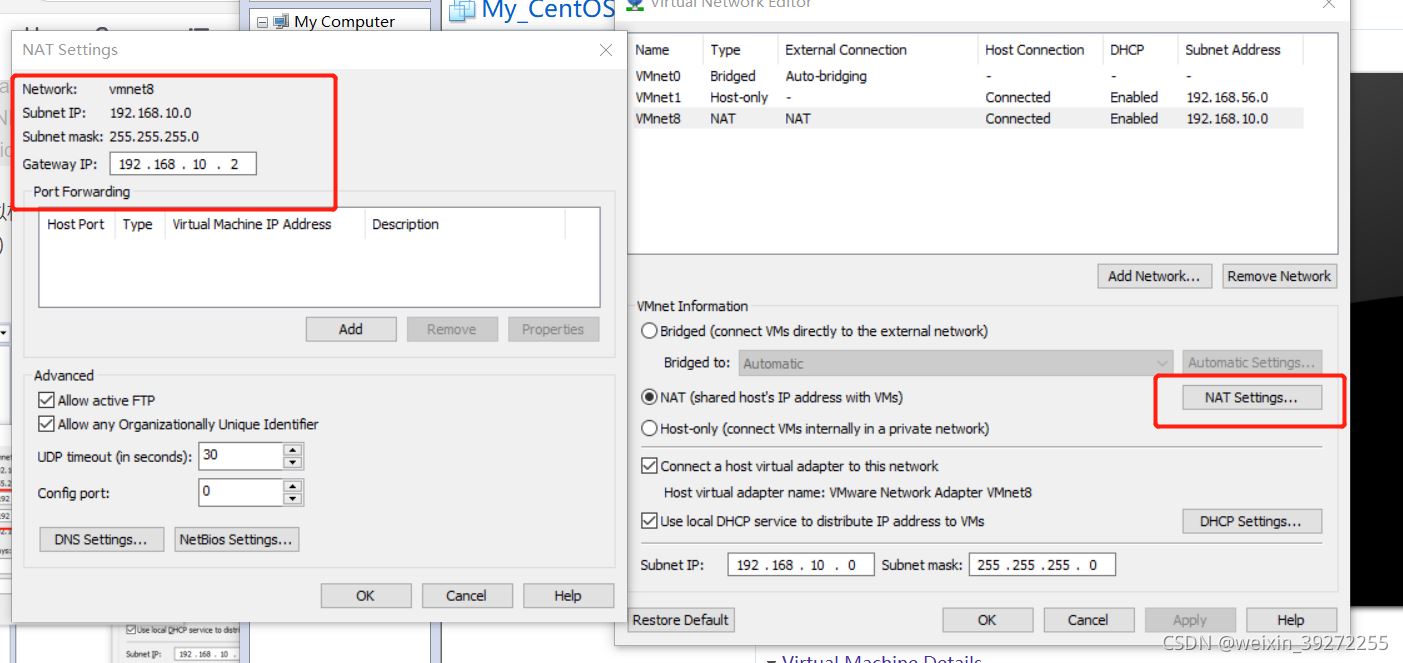Image resolution: width=1403 pixels, height=663 pixels.
Task: Confirm NAT Settings with OK
Action: pyautogui.click(x=366, y=595)
